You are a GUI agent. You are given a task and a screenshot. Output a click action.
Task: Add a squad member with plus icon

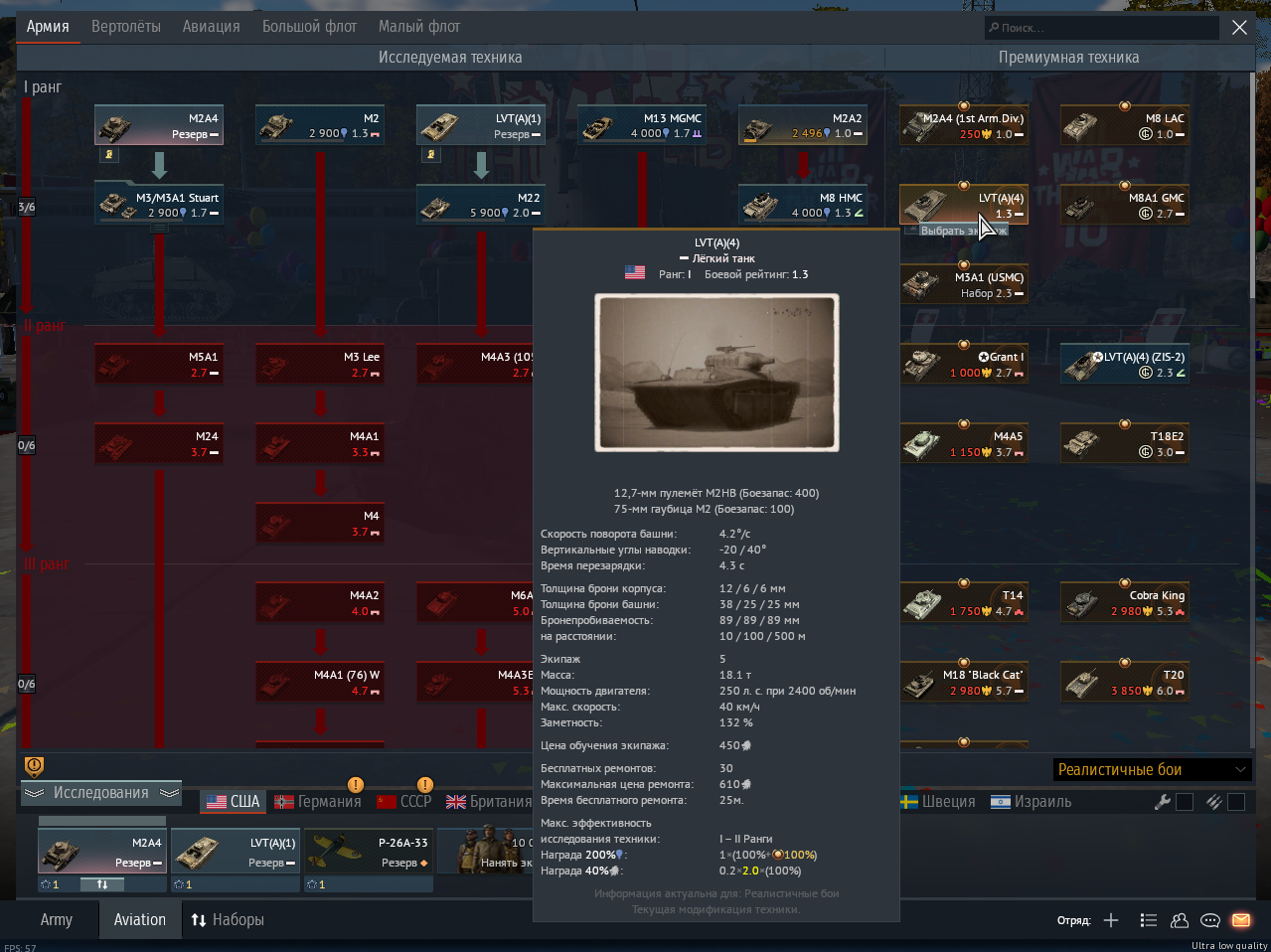click(x=1111, y=920)
